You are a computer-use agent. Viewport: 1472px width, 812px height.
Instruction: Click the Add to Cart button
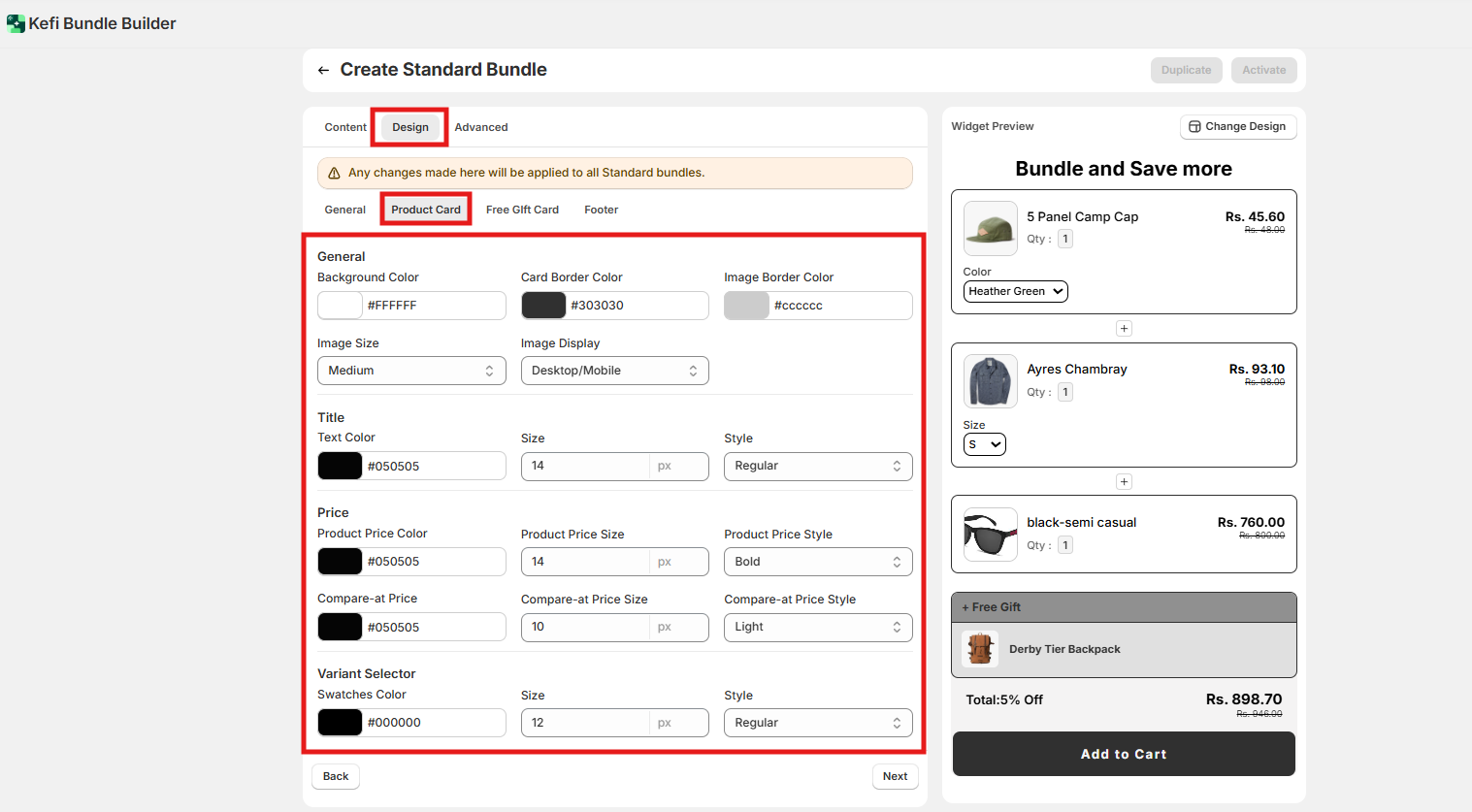coord(1124,754)
